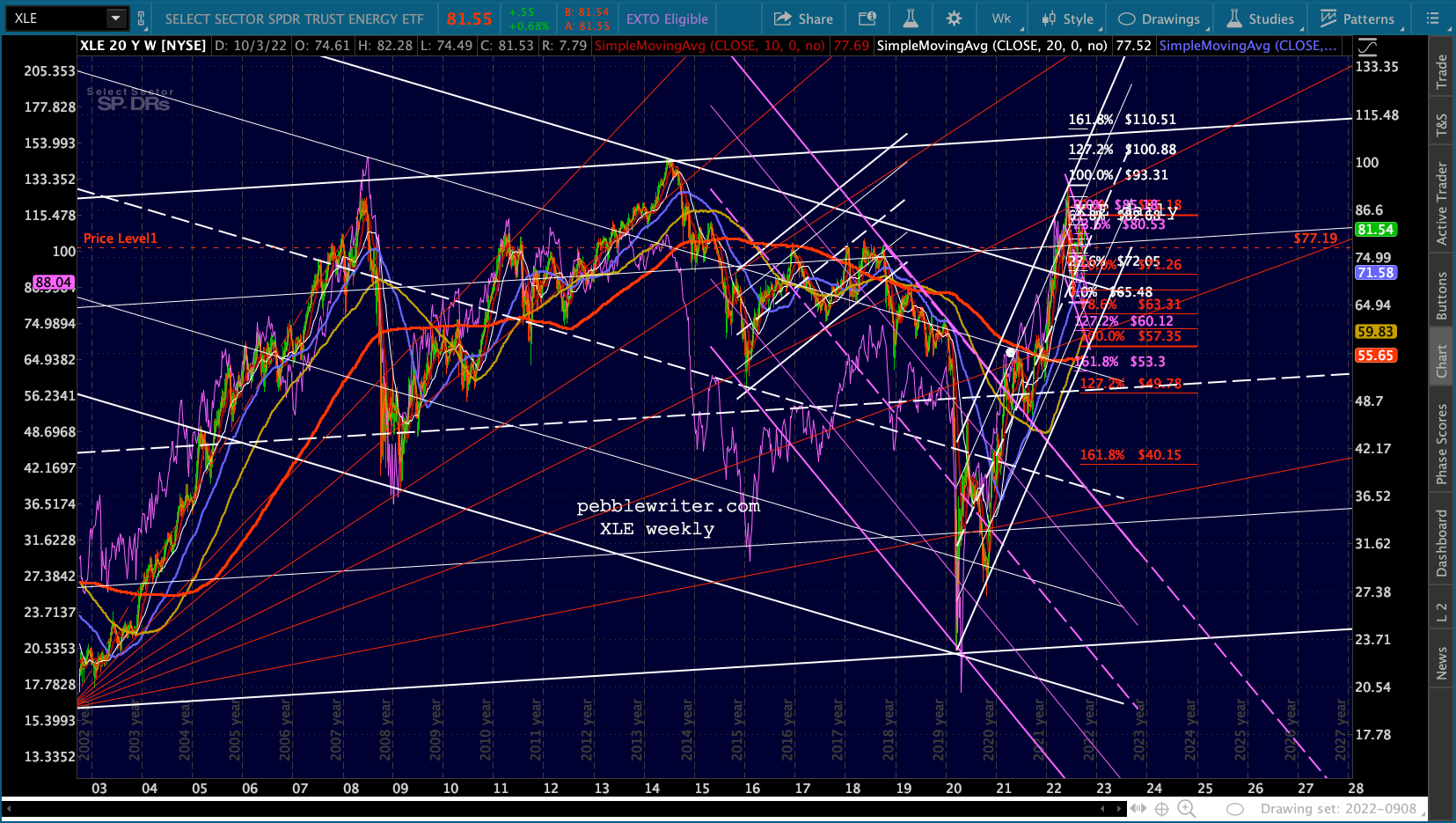This screenshot has height=823, width=1456.
Task: Click the red 161.8% $40.15 Fibonacci label
Action: 1130,455
